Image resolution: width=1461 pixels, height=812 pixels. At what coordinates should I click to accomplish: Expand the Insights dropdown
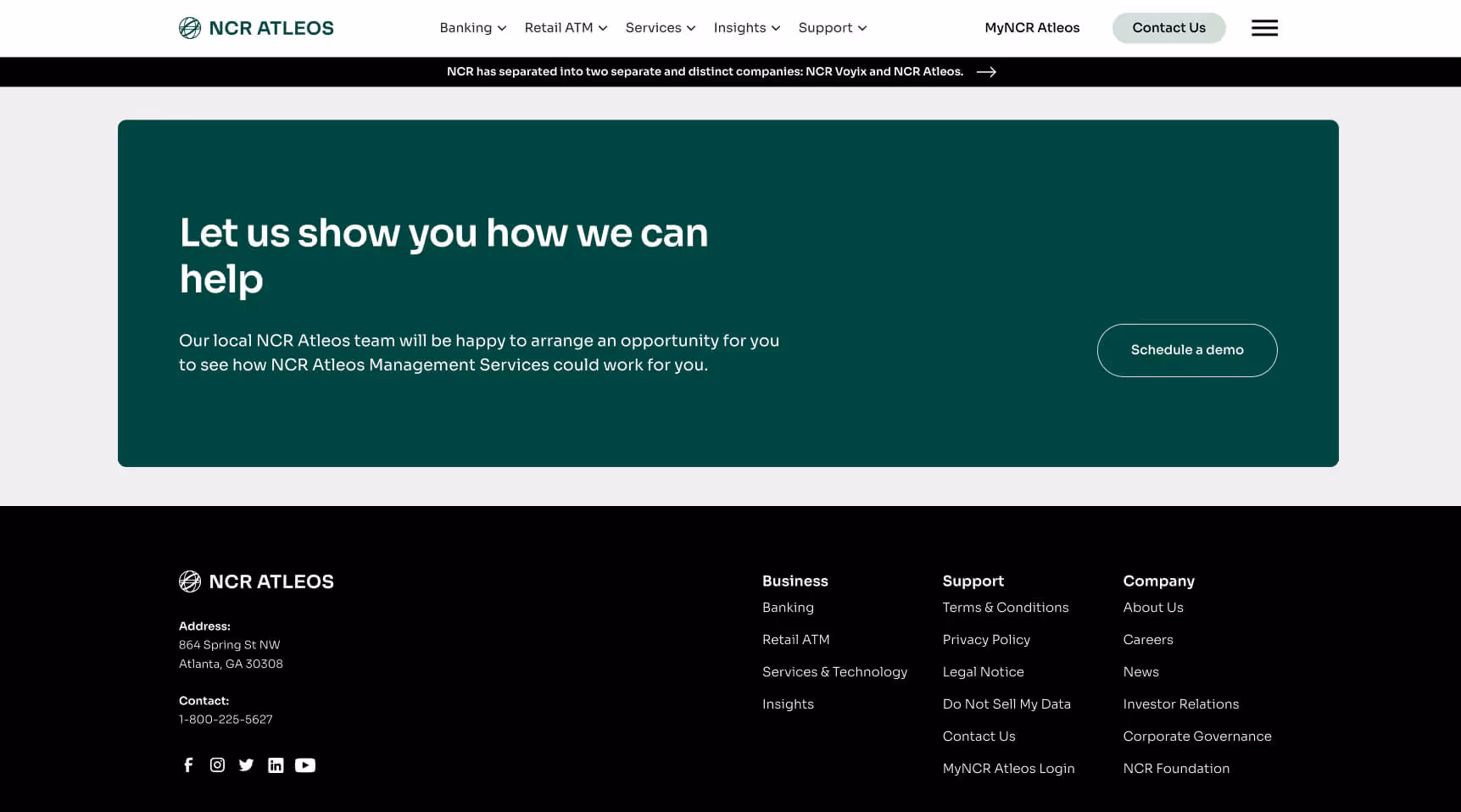[x=747, y=28]
